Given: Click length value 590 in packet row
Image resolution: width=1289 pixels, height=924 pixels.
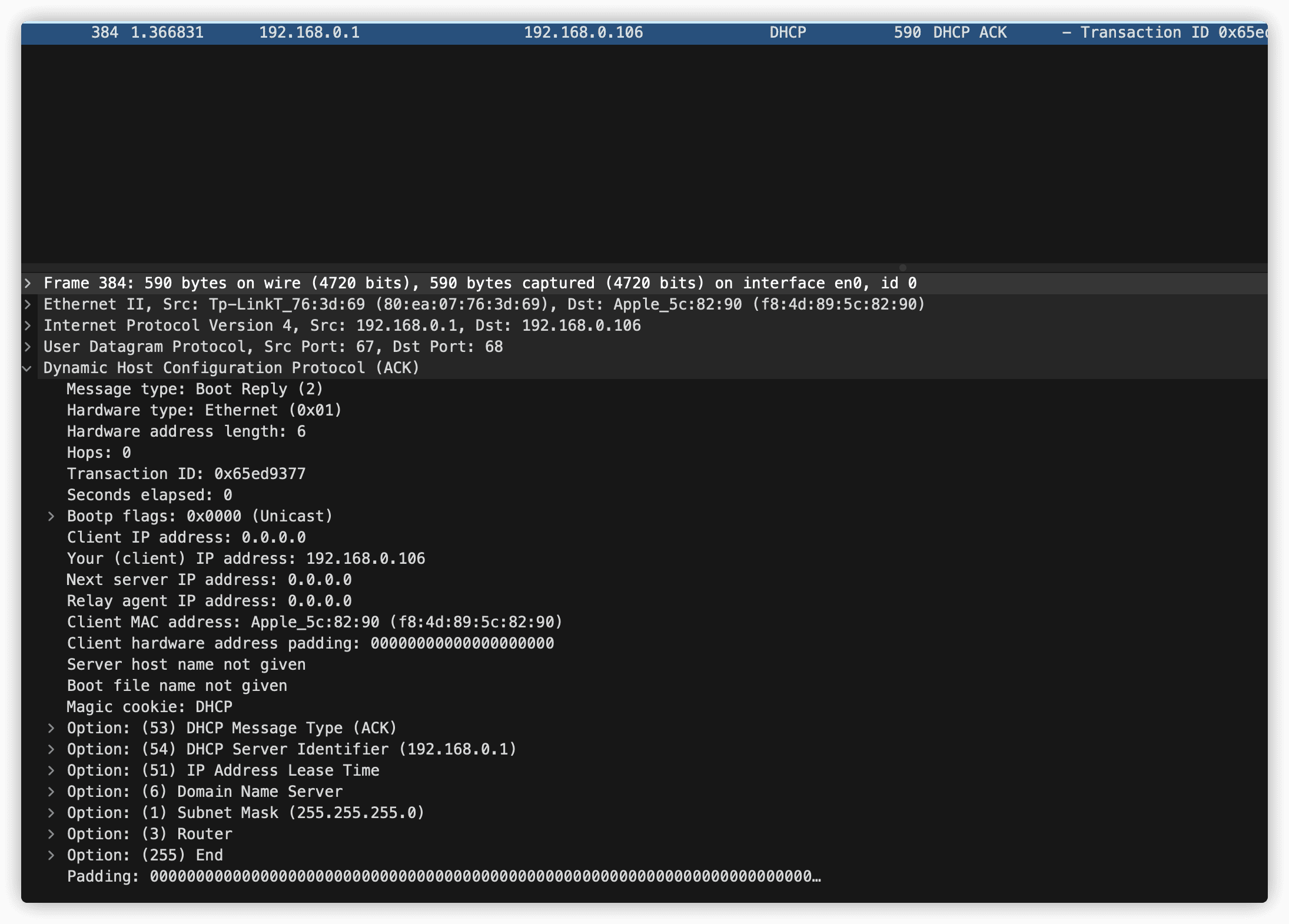Looking at the screenshot, I should 907,32.
